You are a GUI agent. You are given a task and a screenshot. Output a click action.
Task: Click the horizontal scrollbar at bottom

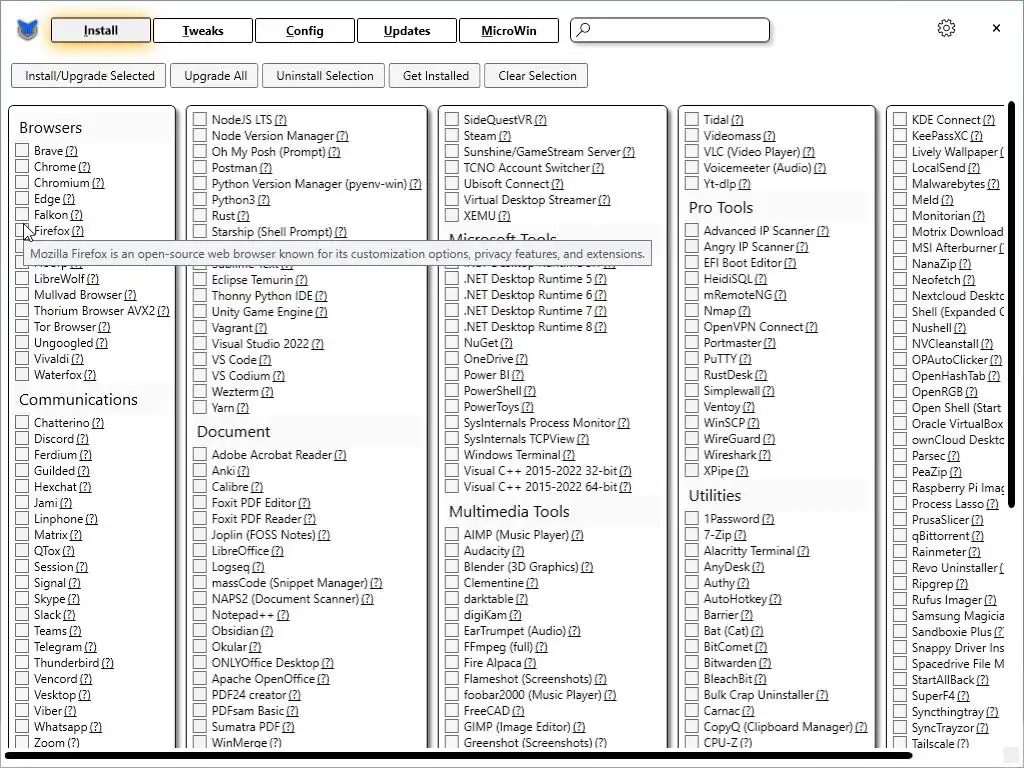[x=457, y=756]
